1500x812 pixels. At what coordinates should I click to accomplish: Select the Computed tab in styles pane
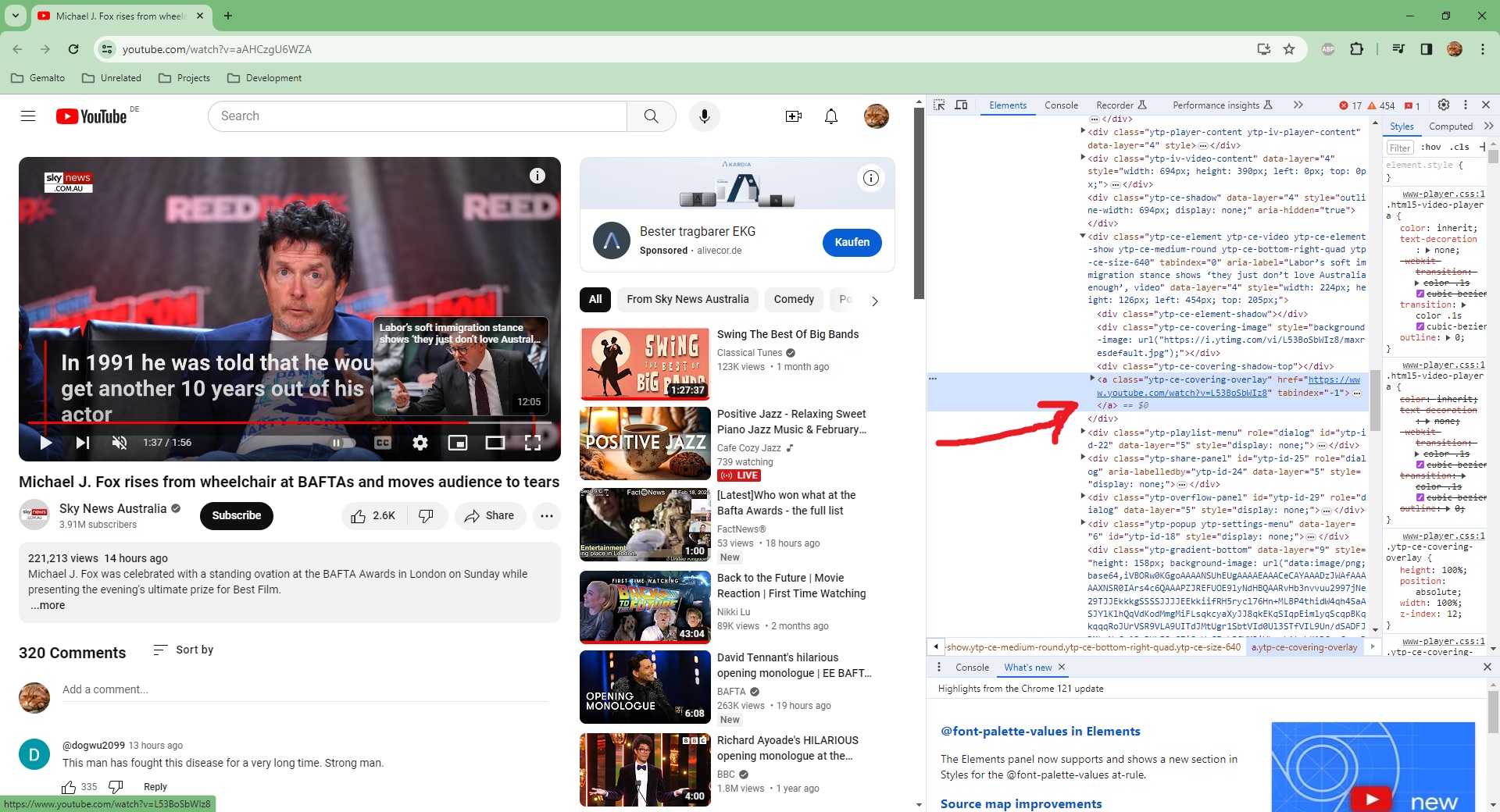(1450, 126)
